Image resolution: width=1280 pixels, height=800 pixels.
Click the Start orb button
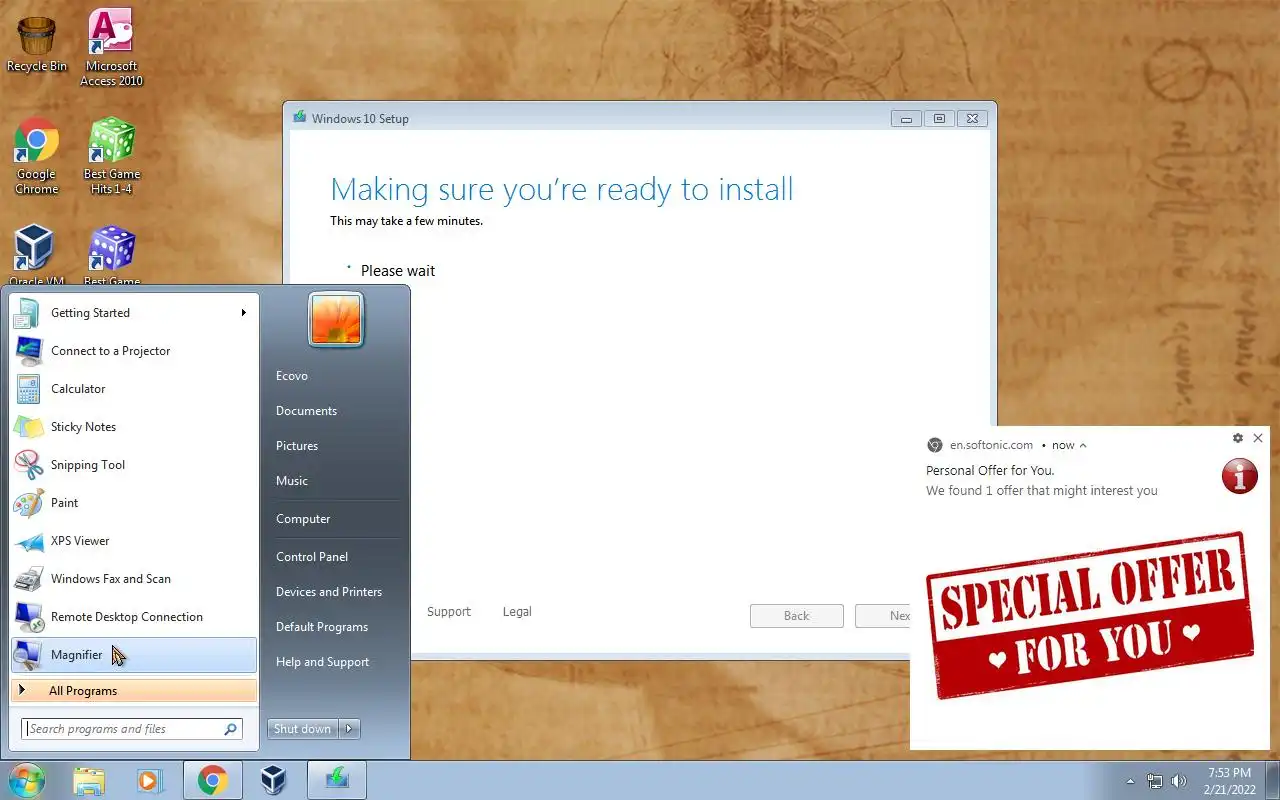(x=25, y=780)
